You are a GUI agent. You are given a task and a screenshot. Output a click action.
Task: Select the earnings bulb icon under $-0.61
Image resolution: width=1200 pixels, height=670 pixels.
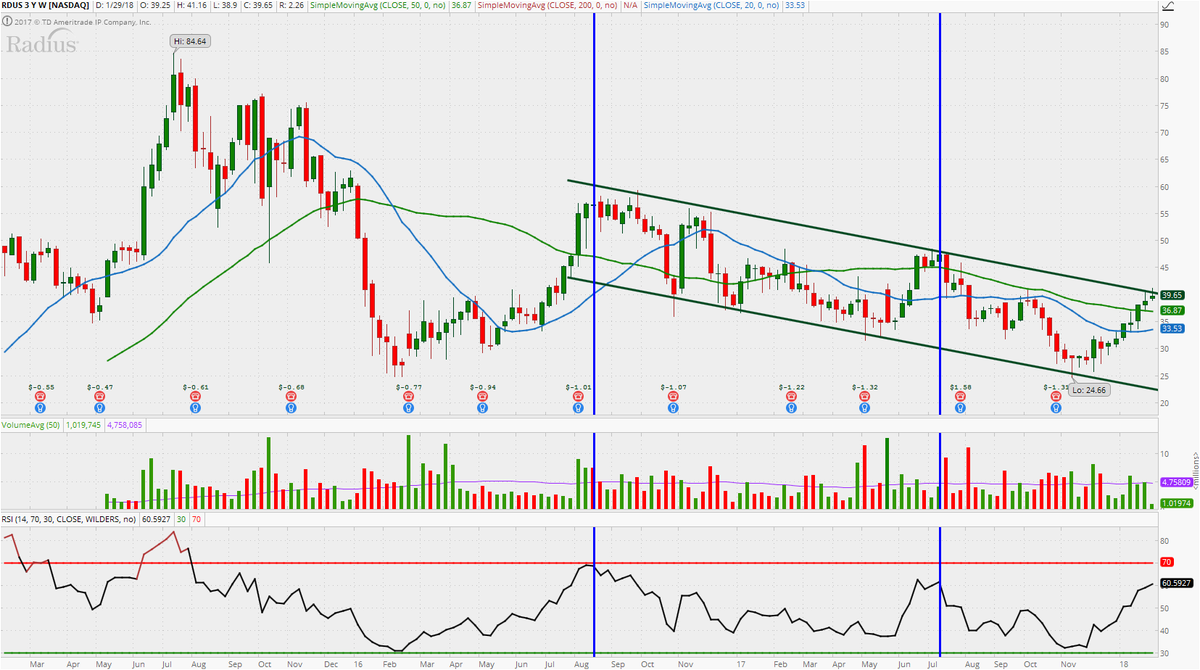tap(196, 407)
